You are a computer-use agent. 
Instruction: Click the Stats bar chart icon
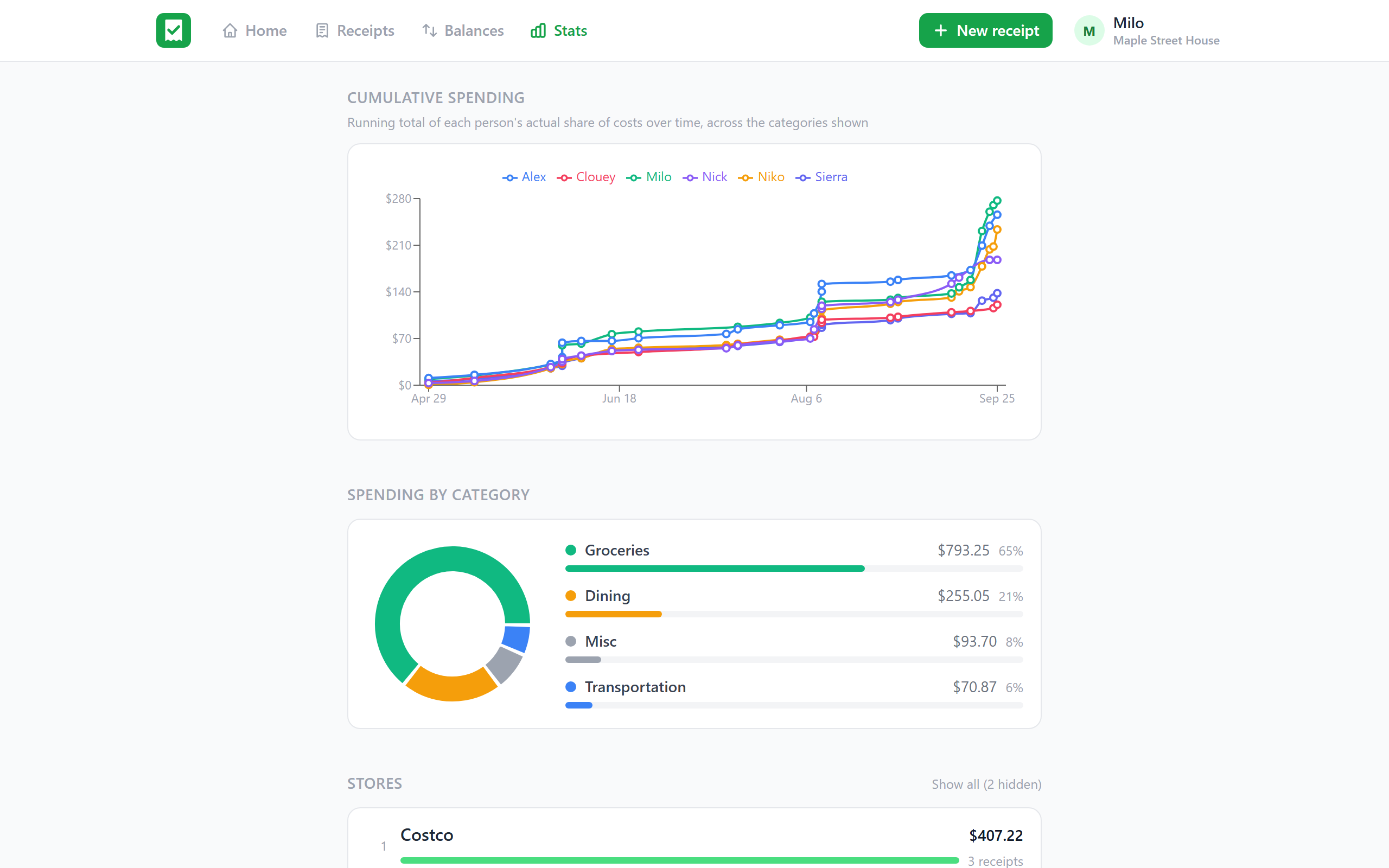pyautogui.click(x=538, y=30)
